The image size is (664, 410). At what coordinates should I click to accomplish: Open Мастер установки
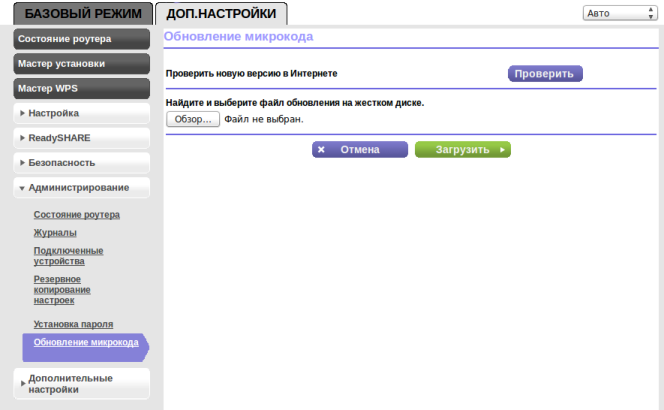tap(82, 64)
